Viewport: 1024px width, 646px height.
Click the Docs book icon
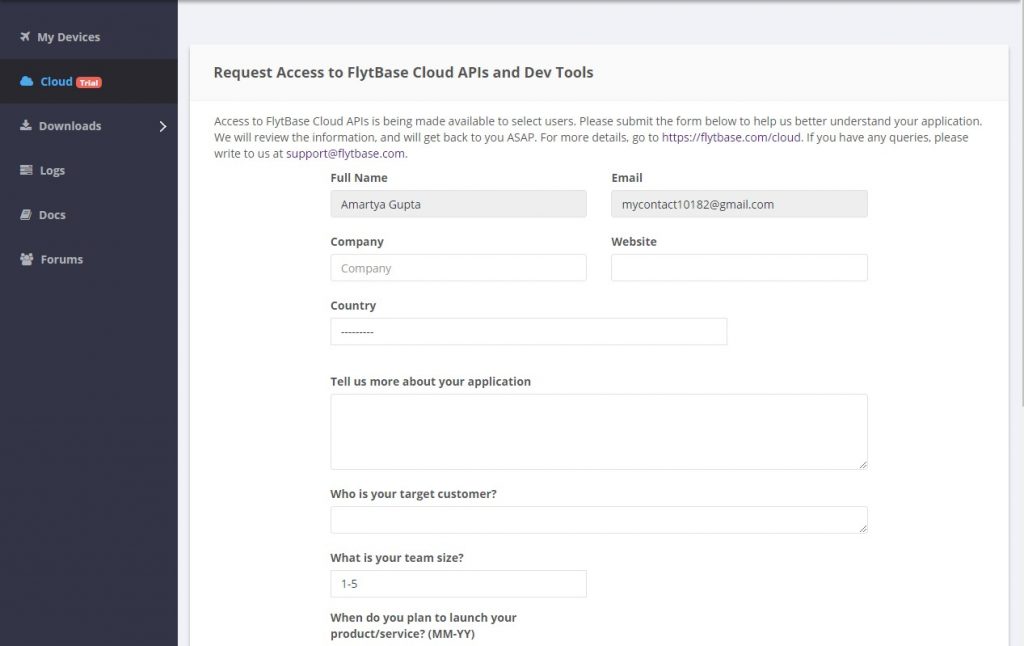pos(25,214)
